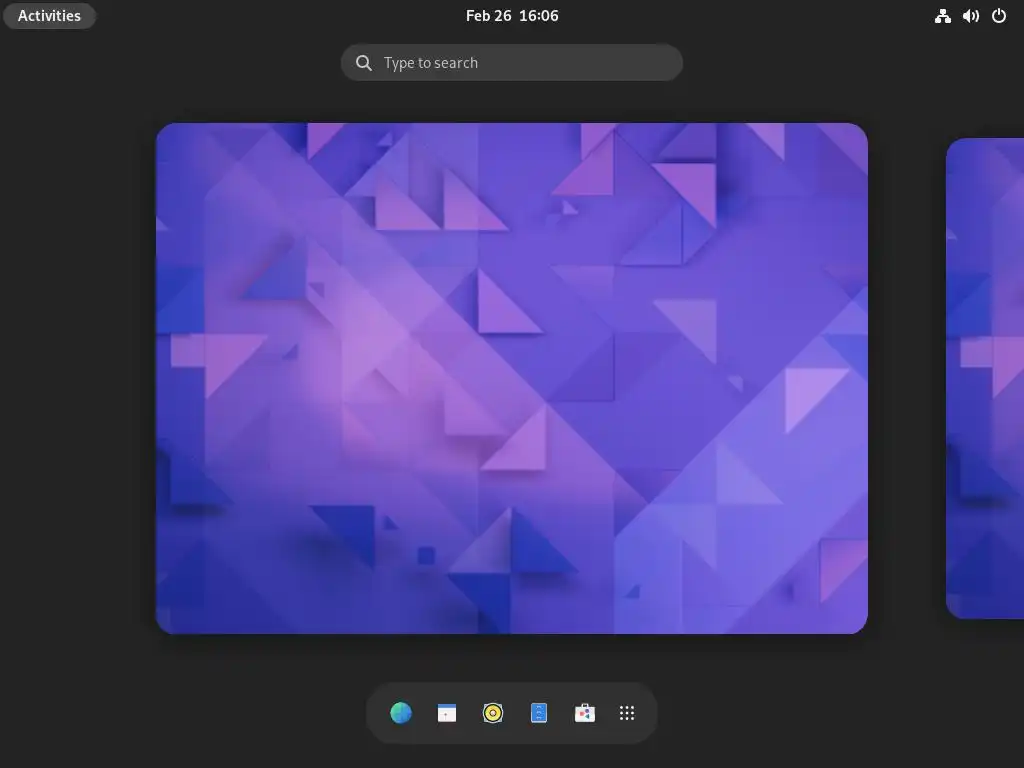
Task: Open the volume indicator in the top bar
Action: point(971,16)
